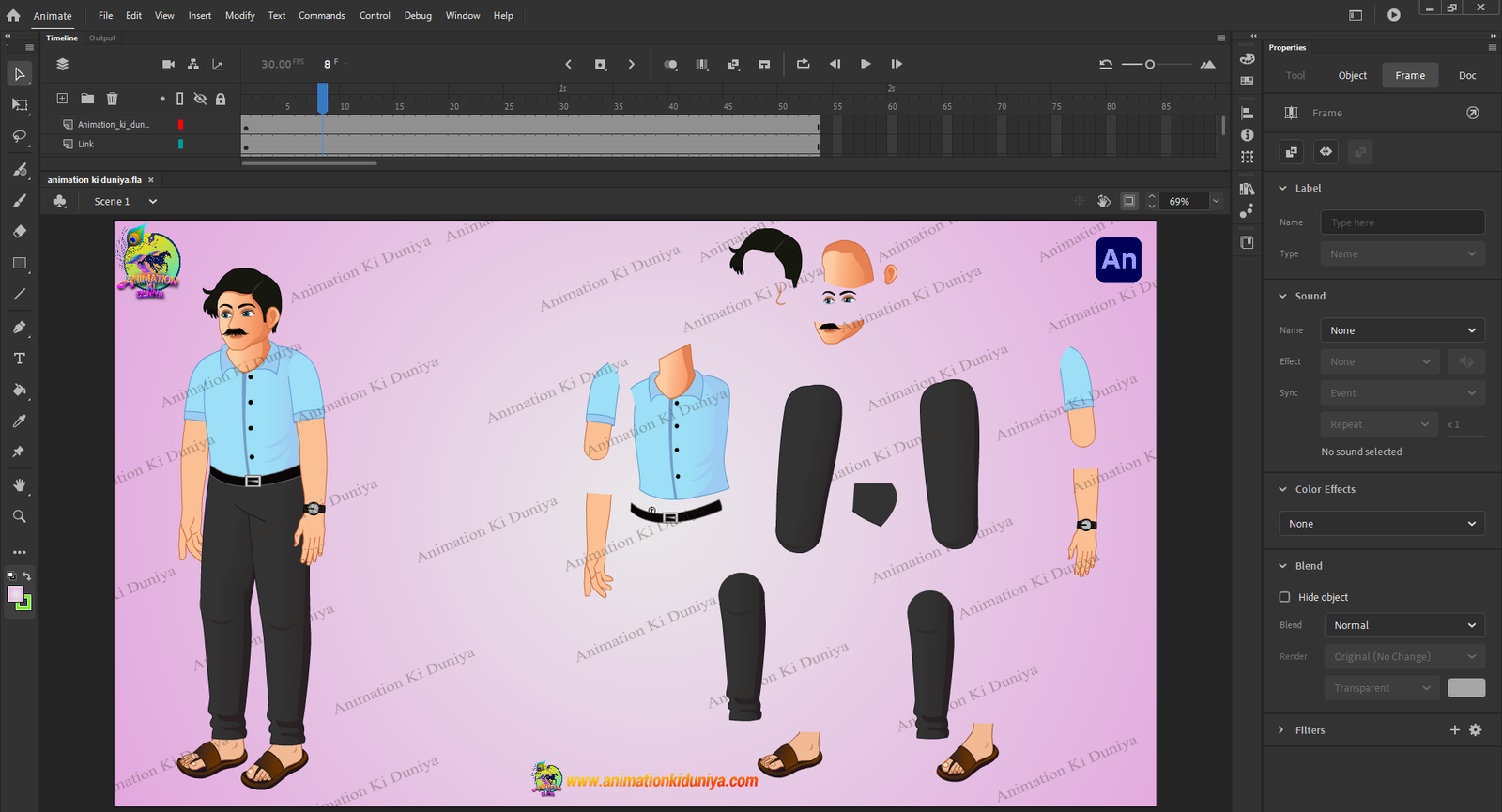Toggle lock all layers padlock
Viewport: 1502px width, 812px height.
tap(221, 99)
